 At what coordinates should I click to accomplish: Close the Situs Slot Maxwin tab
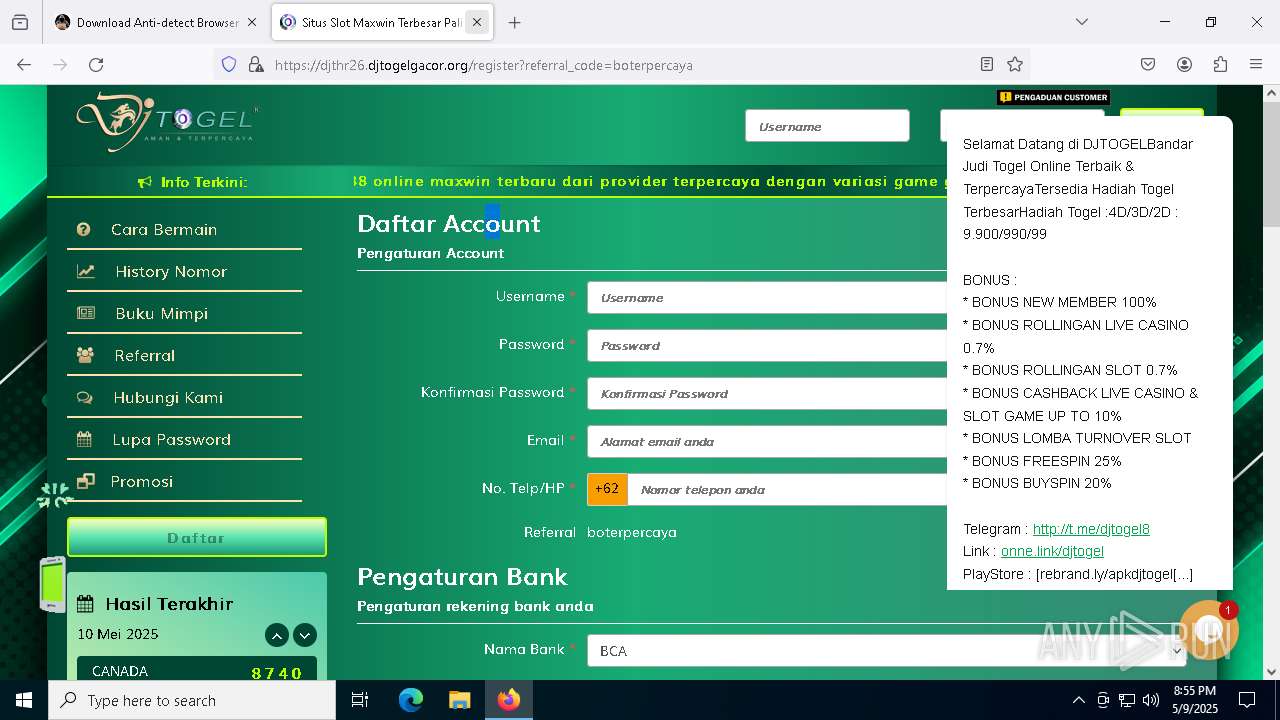pos(477,22)
